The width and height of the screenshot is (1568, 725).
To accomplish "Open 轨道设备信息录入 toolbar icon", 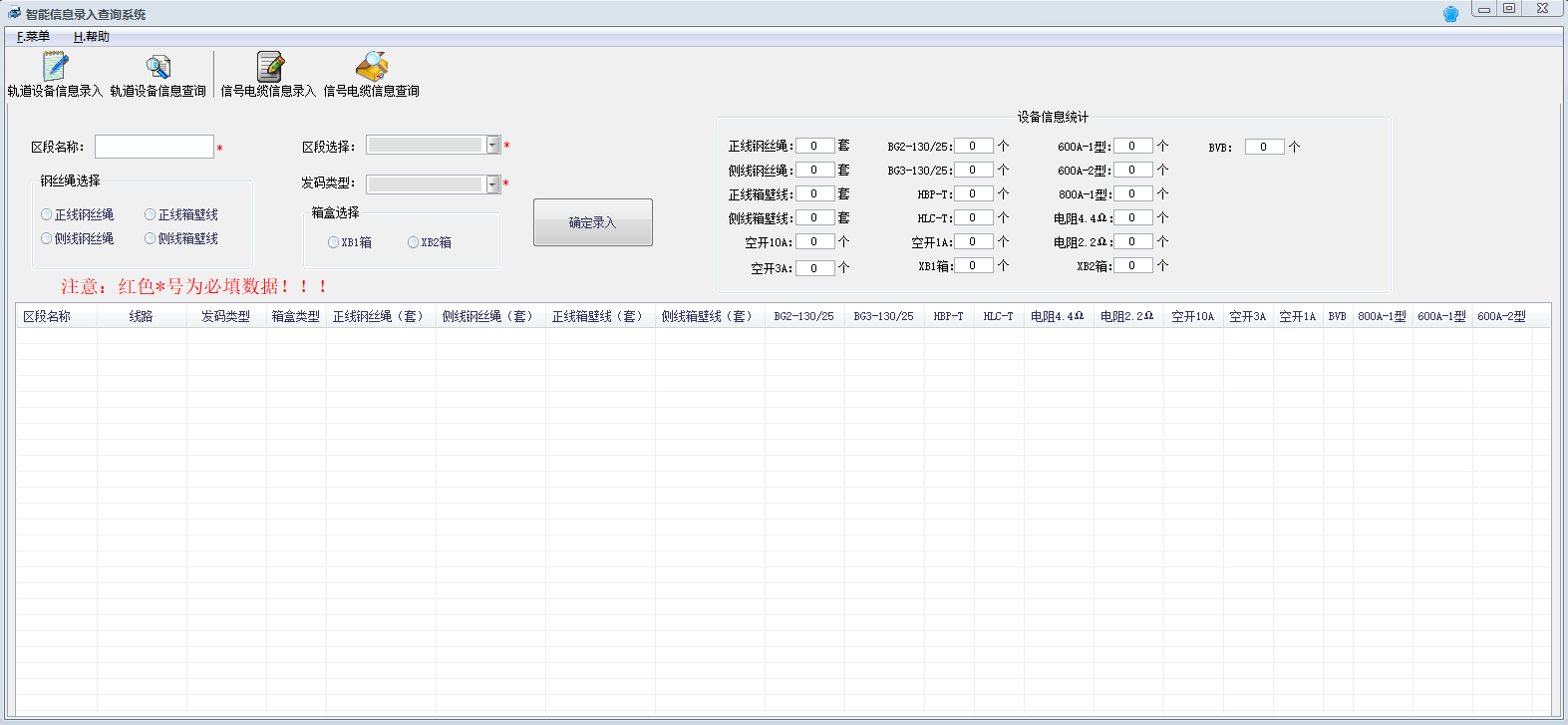I will pyautogui.click(x=55, y=68).
